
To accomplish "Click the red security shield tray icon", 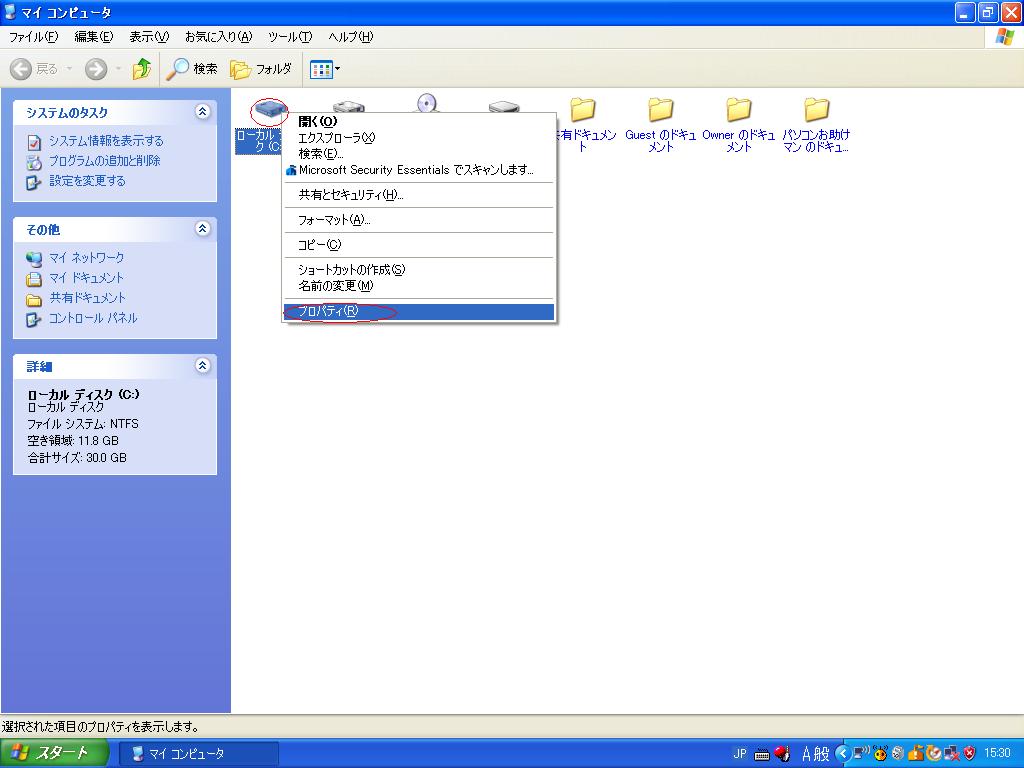I will (x=969, y=753).
